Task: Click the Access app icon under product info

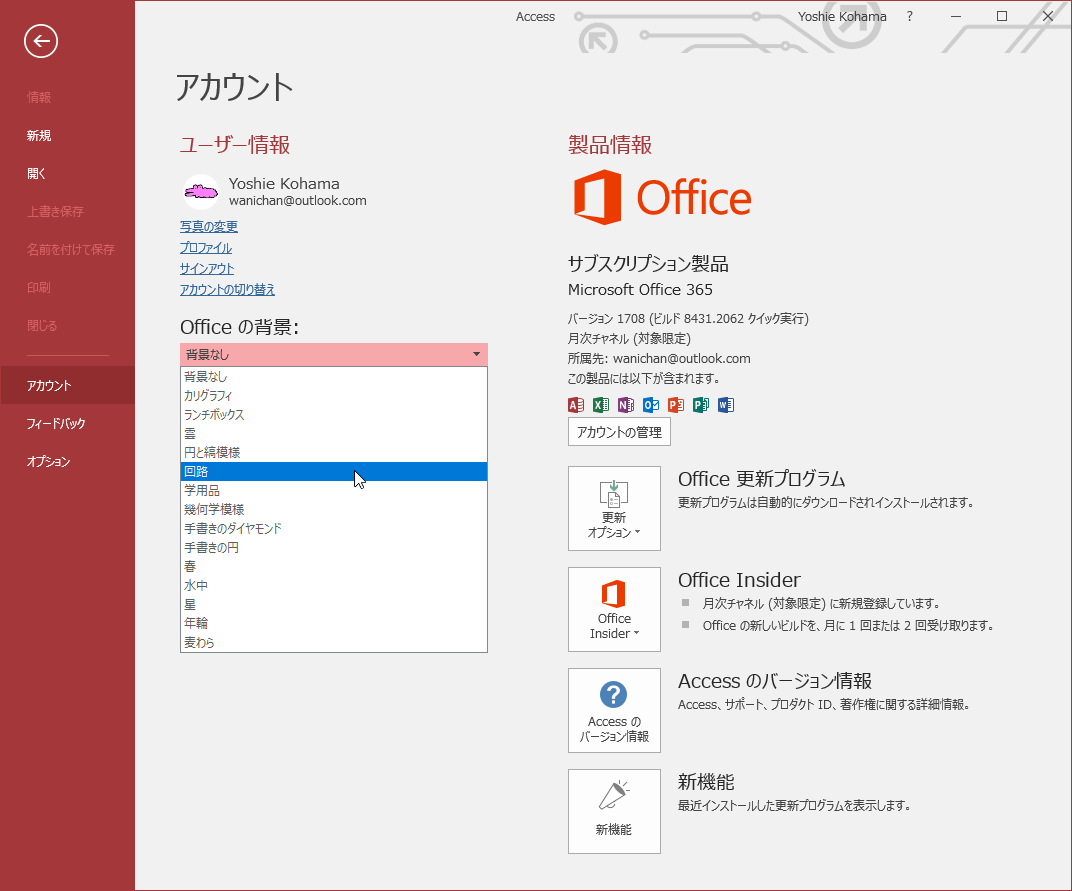Action: [x=576, y=405]
